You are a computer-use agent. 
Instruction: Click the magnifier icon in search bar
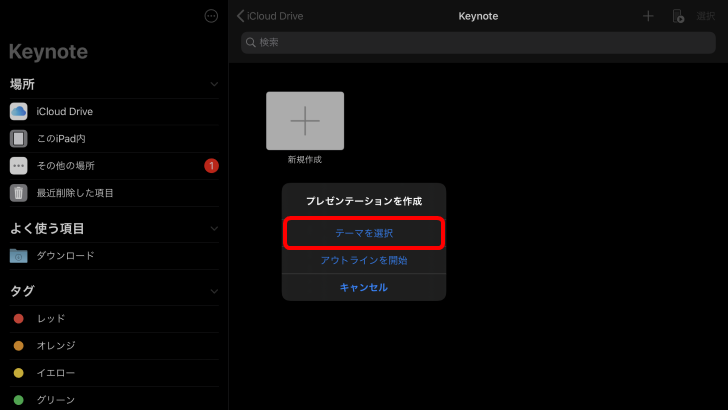pyautogui.click(x=251, y=43)
